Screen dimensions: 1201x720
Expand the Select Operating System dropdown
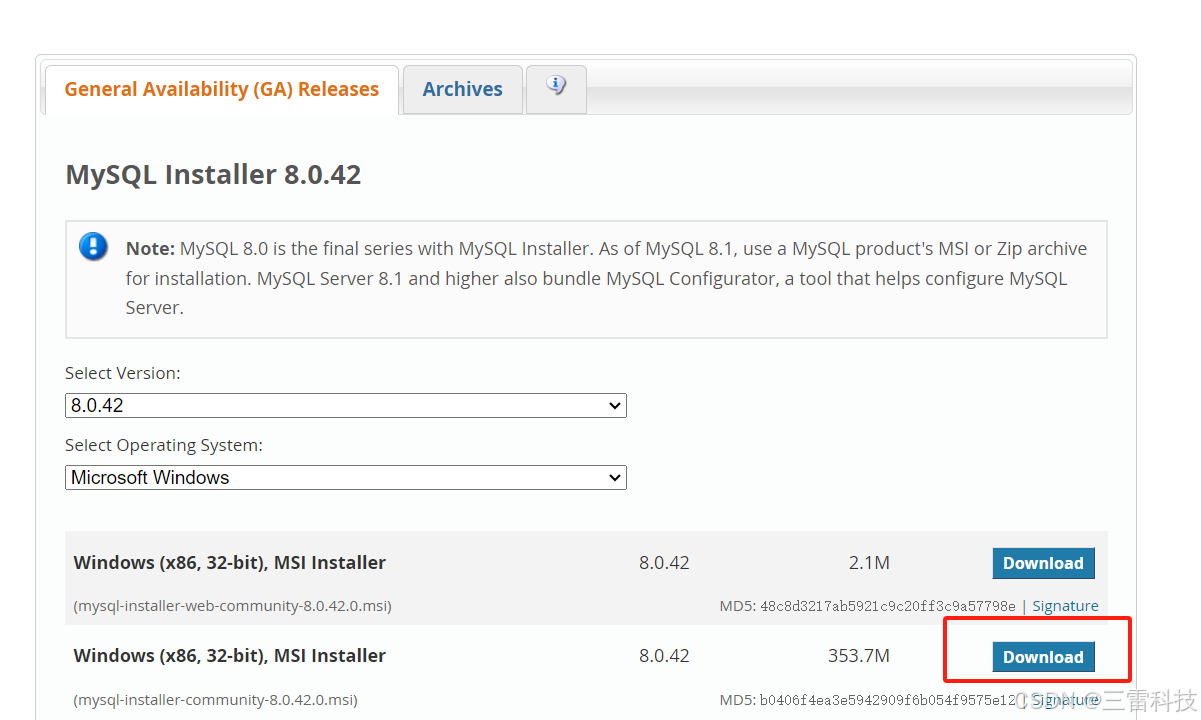[346, 477]
